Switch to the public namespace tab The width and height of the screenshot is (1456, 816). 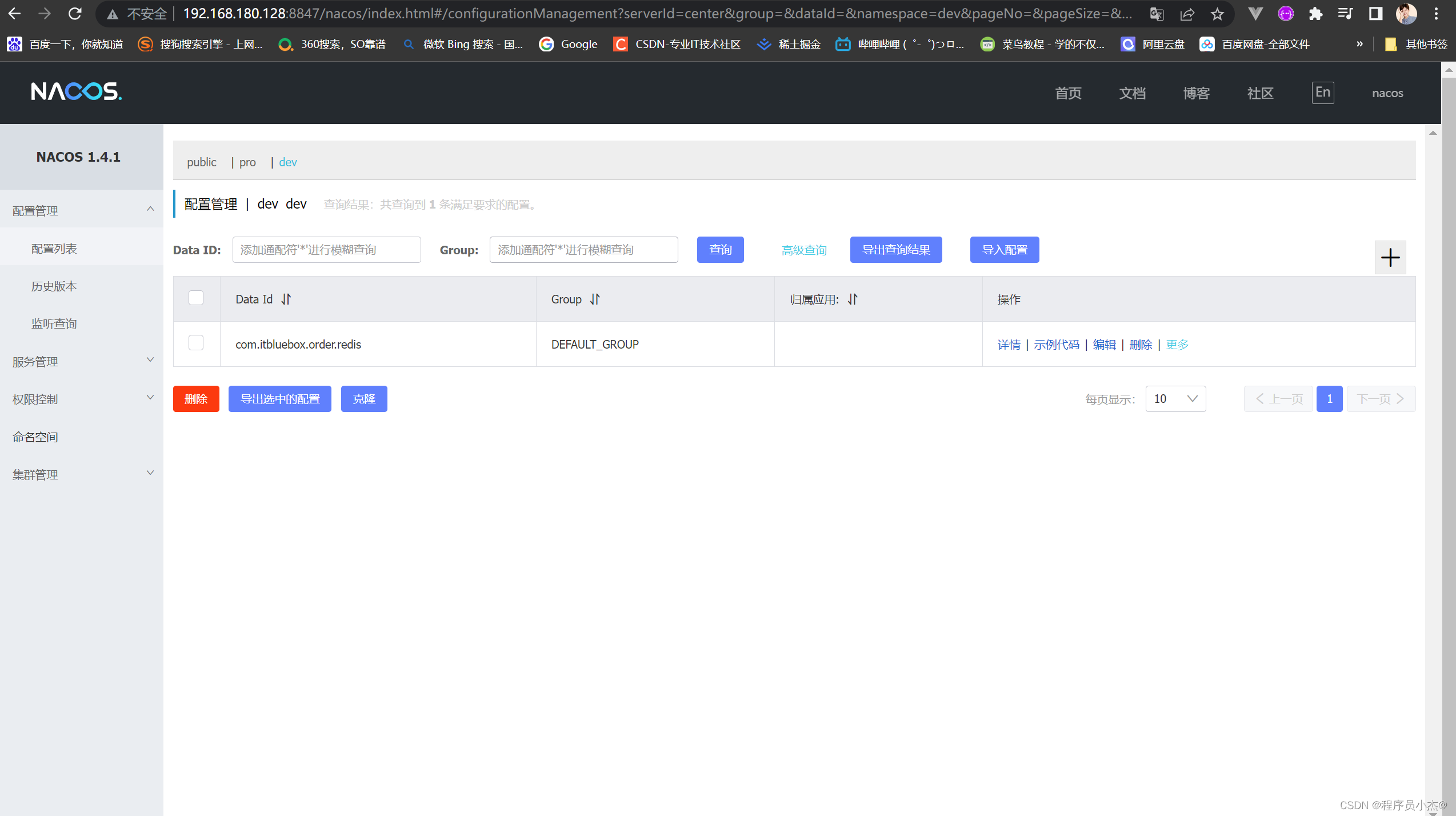pyautogui.click(x=202, y=162)
